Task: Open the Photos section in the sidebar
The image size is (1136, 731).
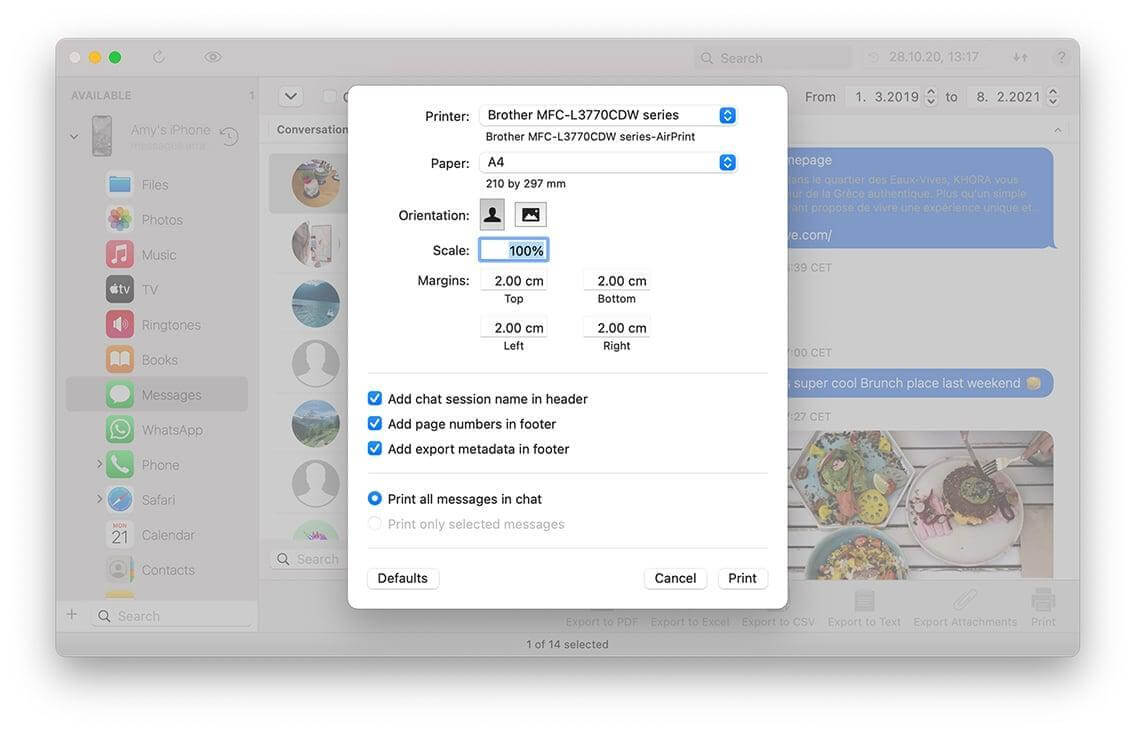Action: pos(119,219)
